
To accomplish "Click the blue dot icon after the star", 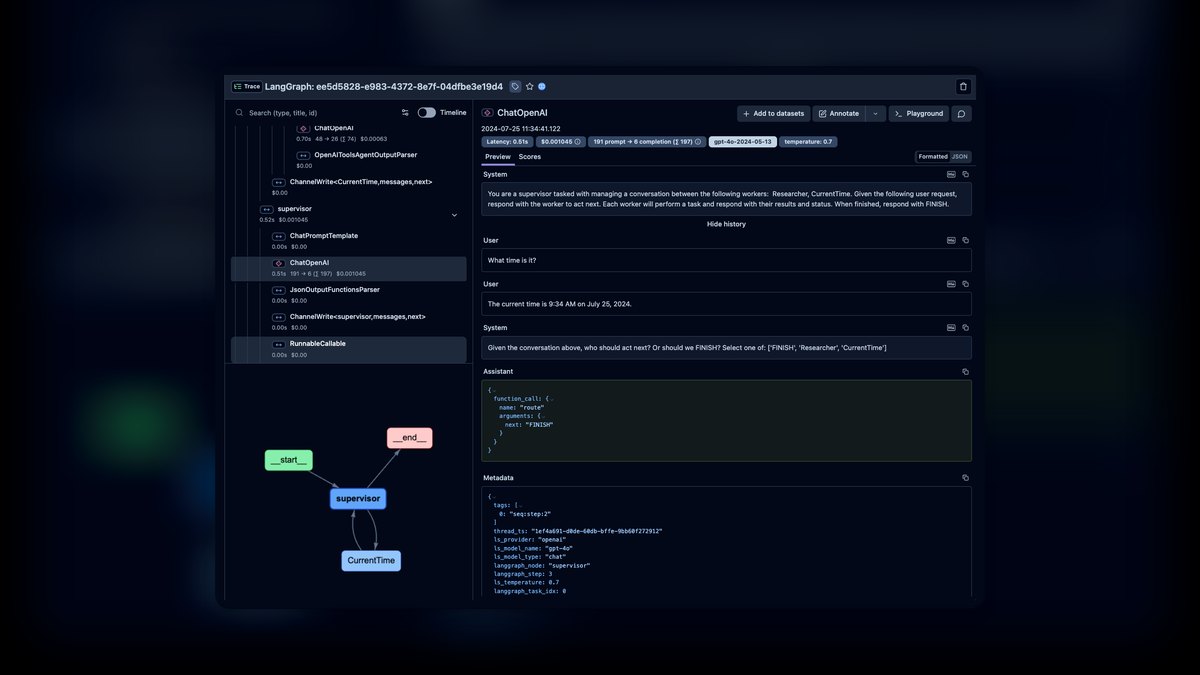I will (542, 87).
